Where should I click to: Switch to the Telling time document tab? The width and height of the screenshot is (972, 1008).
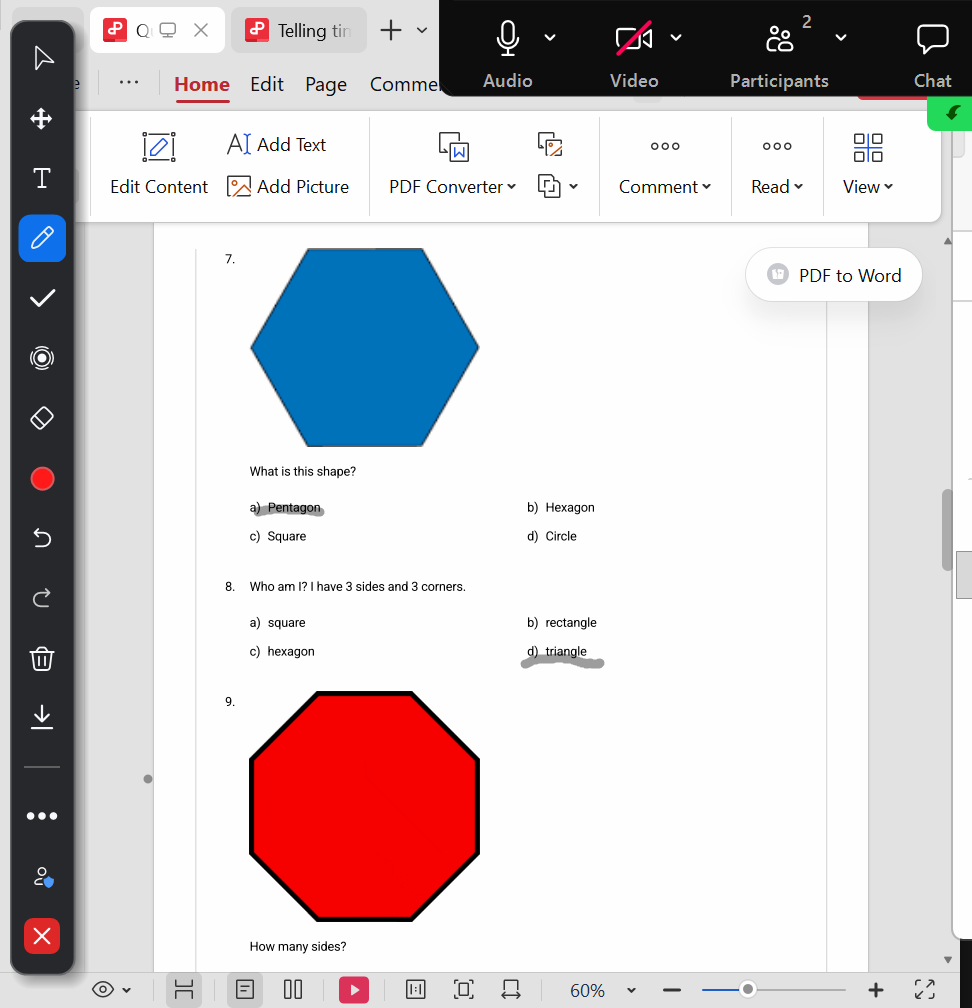[299, 30]
